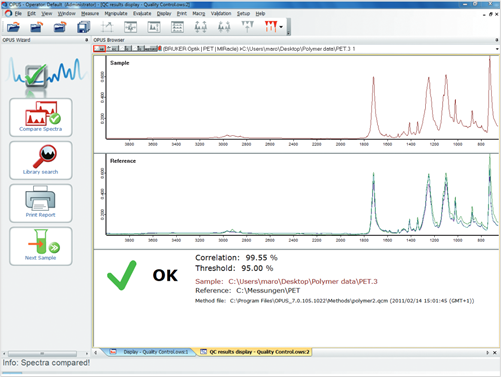This screenshot has width=501, height=377.
Task: Click the save-all floppy disk toolbar icon
Action: tap(83, 27)
